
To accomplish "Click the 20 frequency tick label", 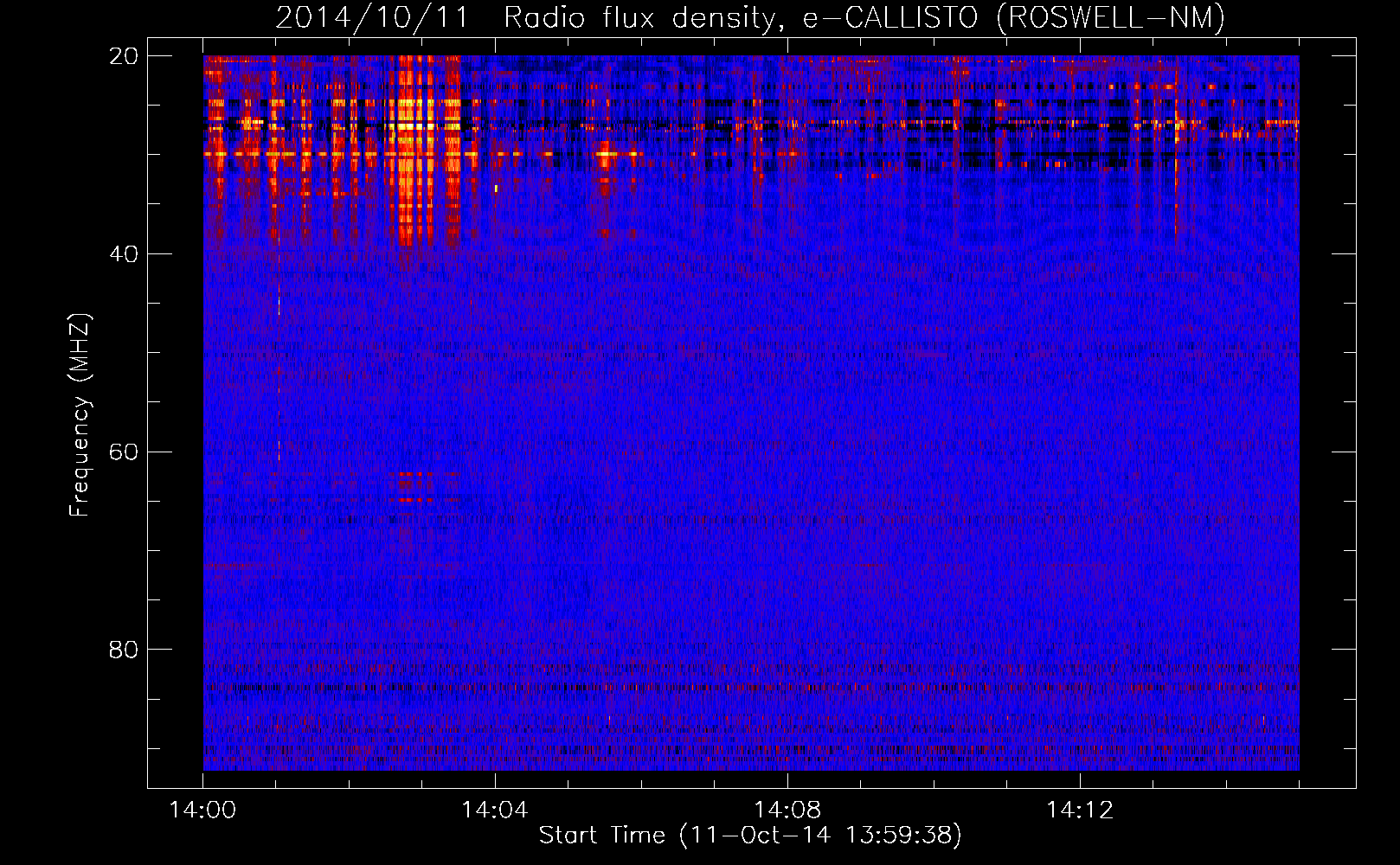I will tap(124, 56).
